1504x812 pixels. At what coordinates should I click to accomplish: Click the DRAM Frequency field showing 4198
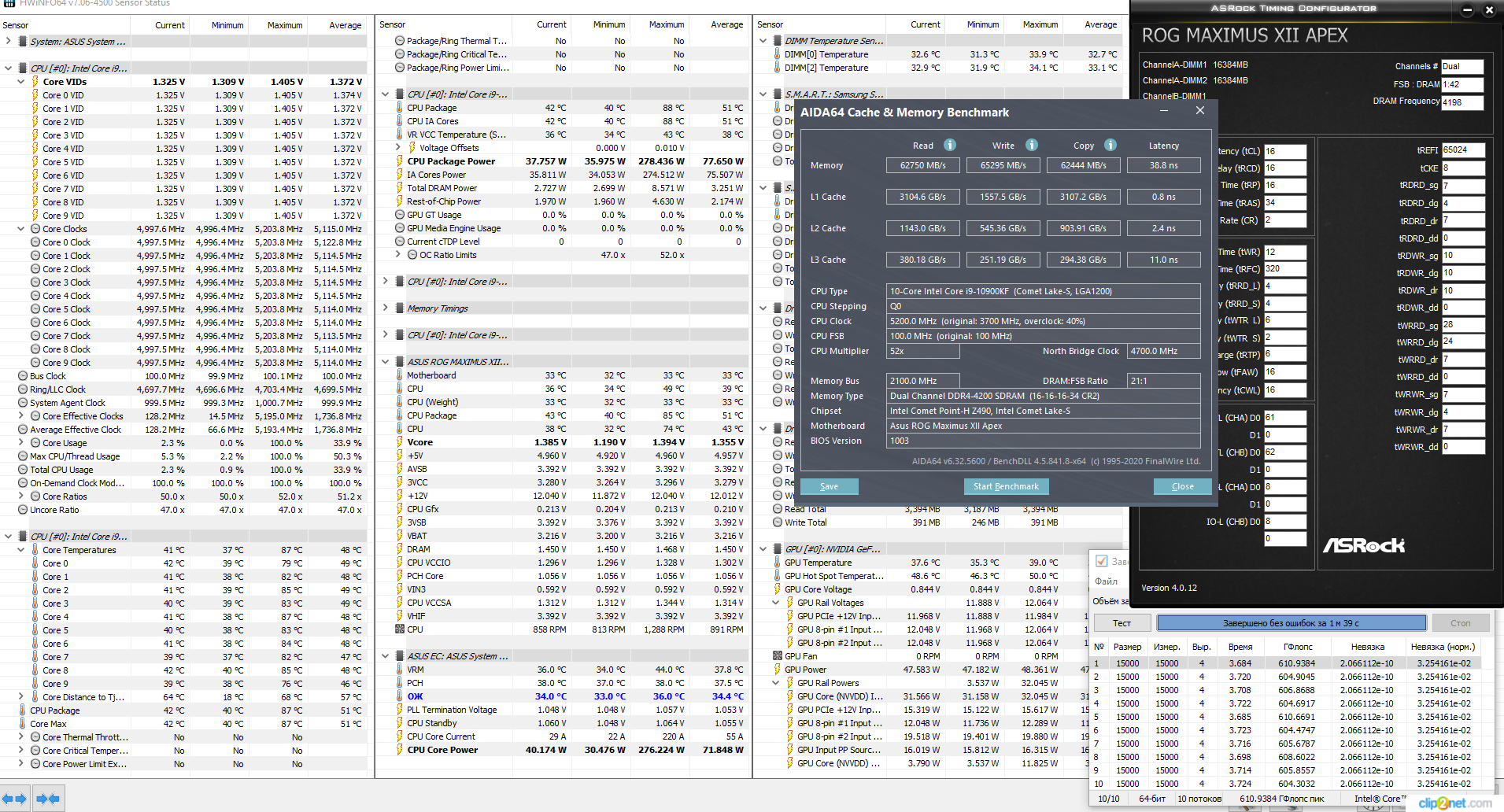pyautogui.click(x=1462, y=102)
